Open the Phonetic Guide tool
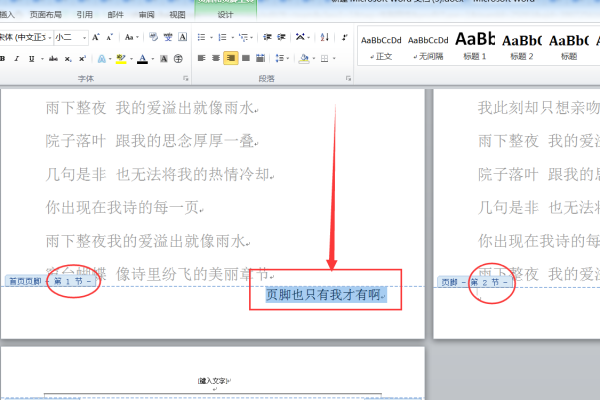This screenshot has height=400, width=600. [x=168, y=37]
